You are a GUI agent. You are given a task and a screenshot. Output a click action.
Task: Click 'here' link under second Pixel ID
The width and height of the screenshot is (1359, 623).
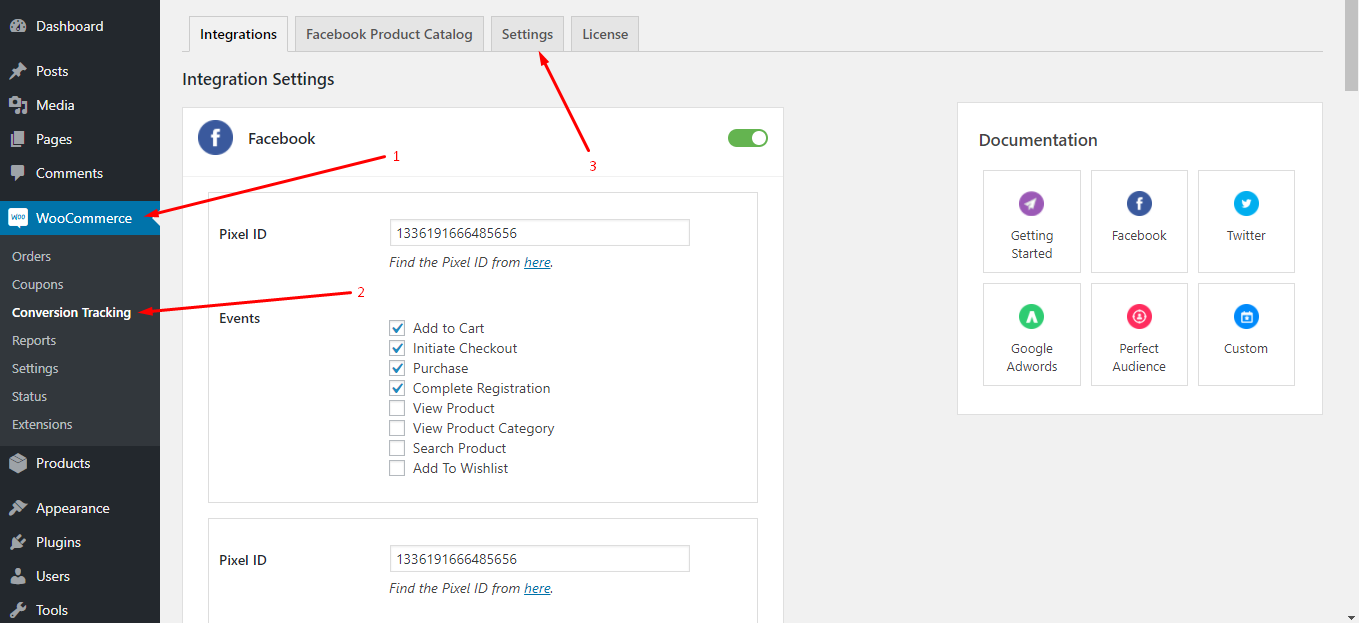[x=537, y=588]
